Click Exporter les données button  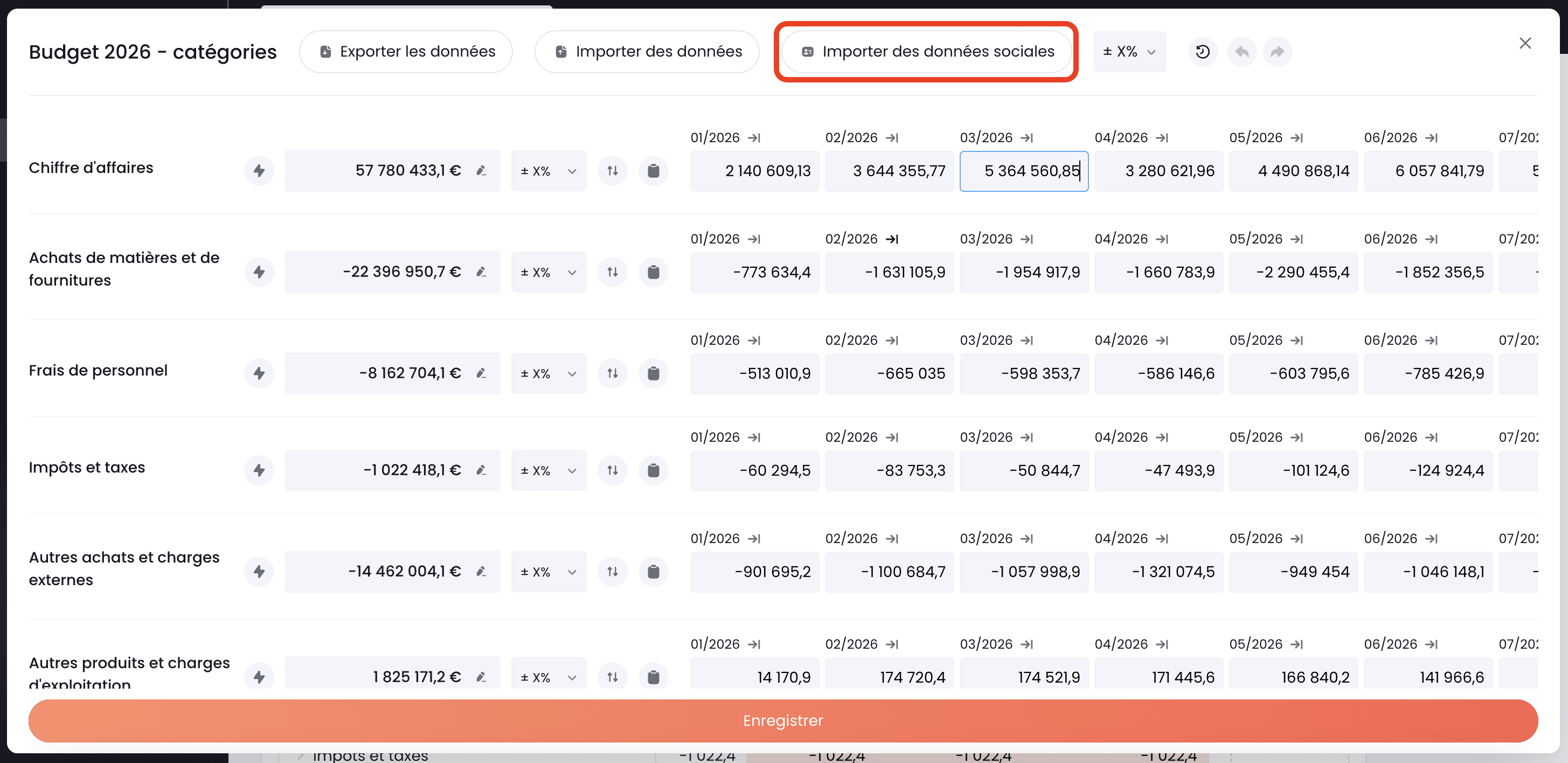(406, 52)
